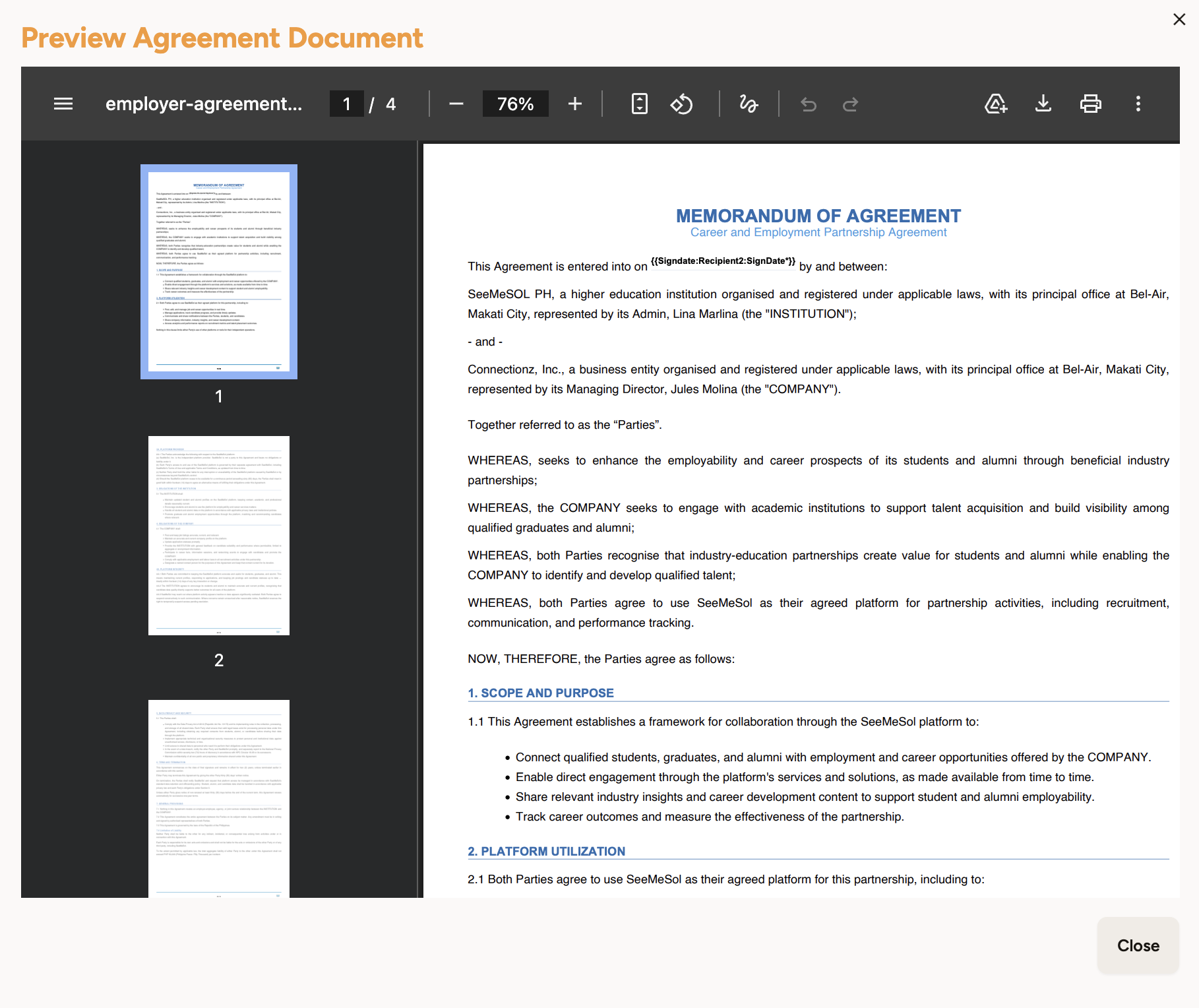Screen dimensions: 1199x1008
Task: Save the document to Google Drive
Action: (x=995, y=104)
